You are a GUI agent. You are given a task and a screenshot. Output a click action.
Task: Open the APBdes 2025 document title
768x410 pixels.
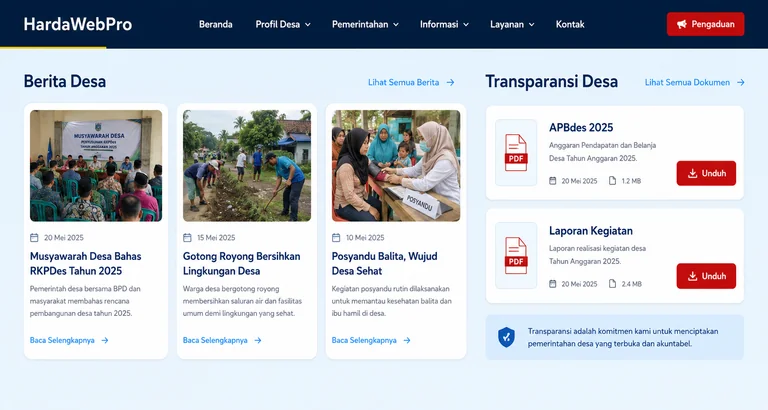[x=581, y=127]
